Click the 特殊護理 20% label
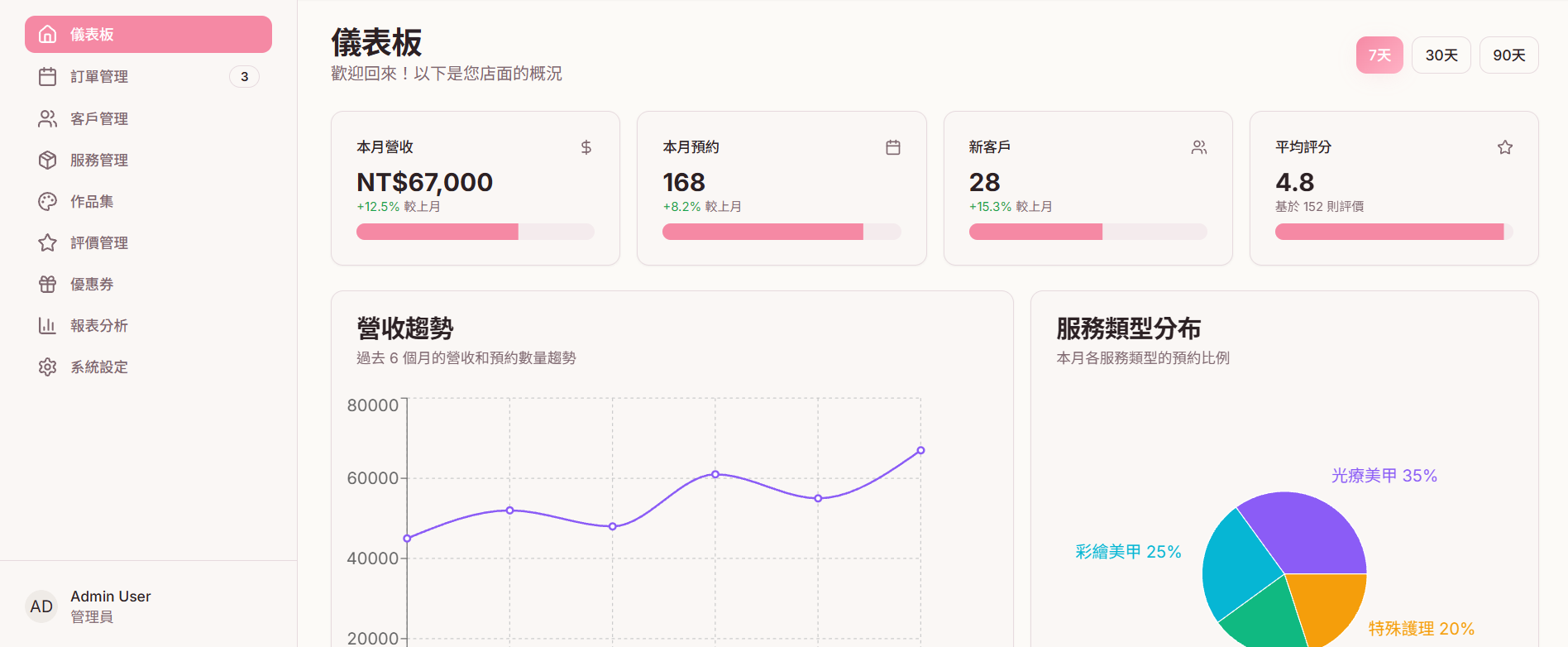 tap(1422, 629)
